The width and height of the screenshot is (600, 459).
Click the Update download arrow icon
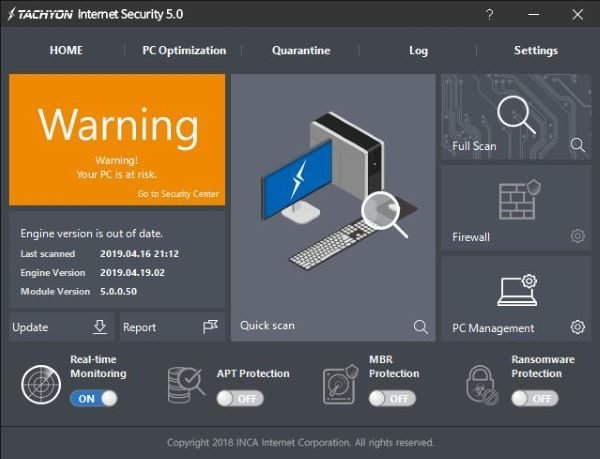tap(99, 327)
